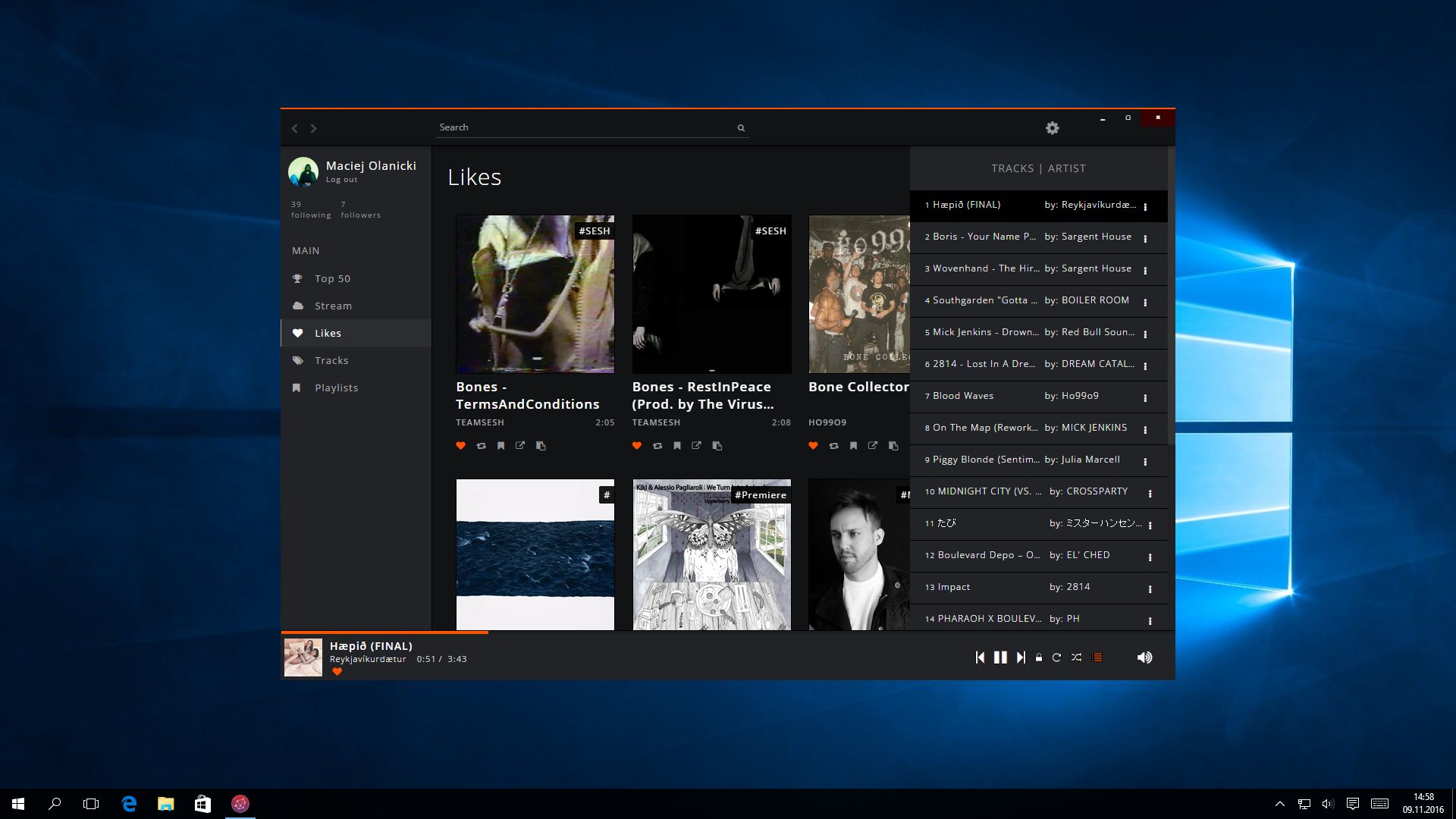Copy link of Bones TermsAndConditions track

click(x=541, y=446)
